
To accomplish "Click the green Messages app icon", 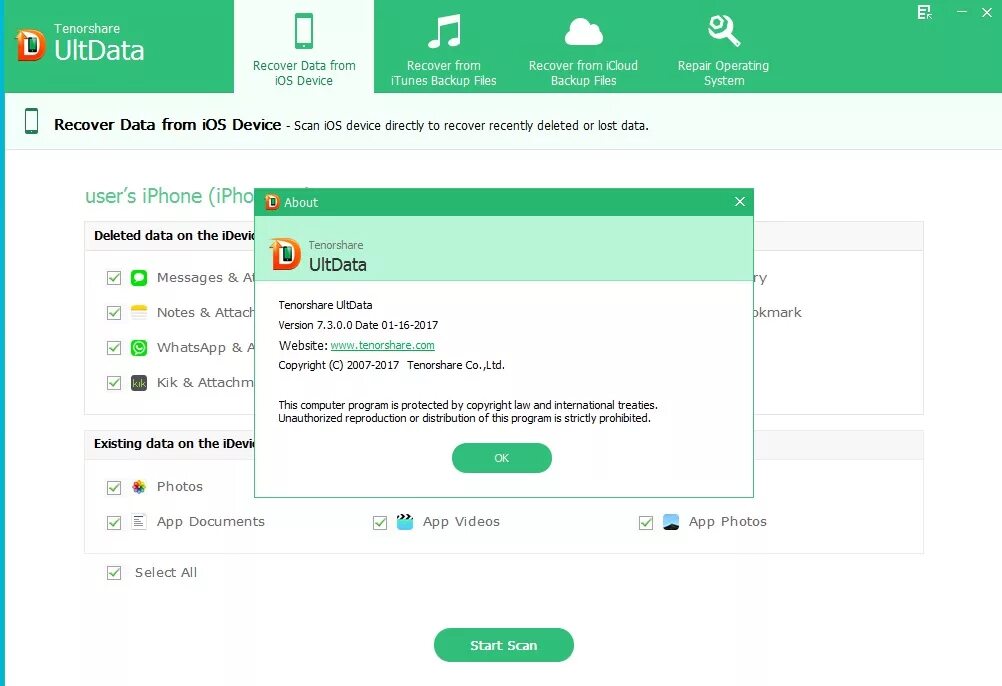I will (x=139, y=278).
